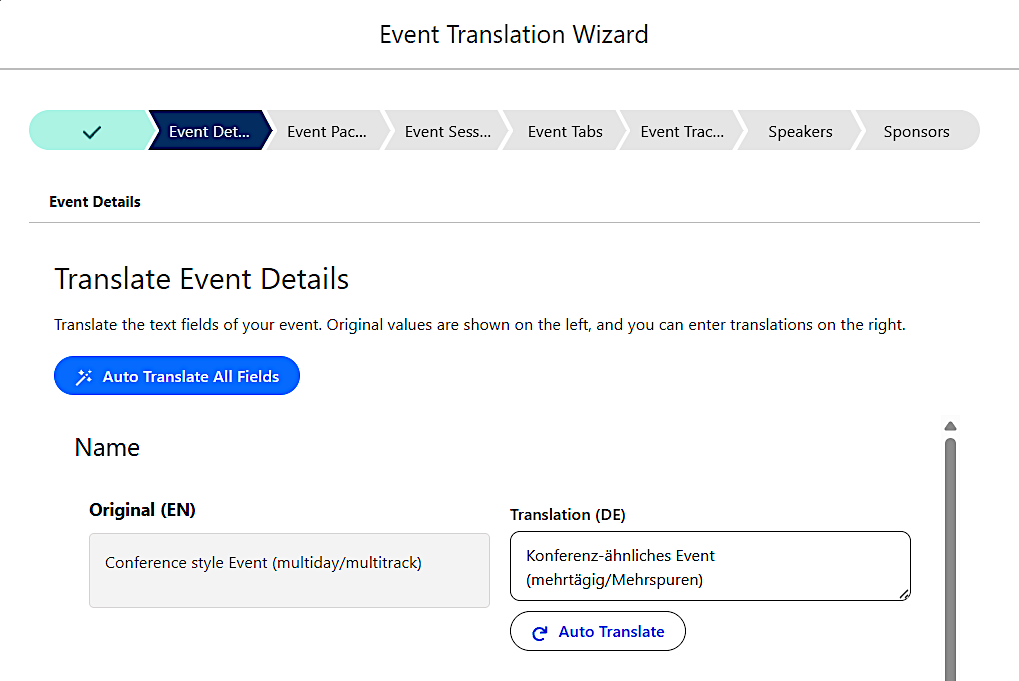Open the Speakers step
This screenshot has height=681, width=1019.
click(x=800, y=131)
